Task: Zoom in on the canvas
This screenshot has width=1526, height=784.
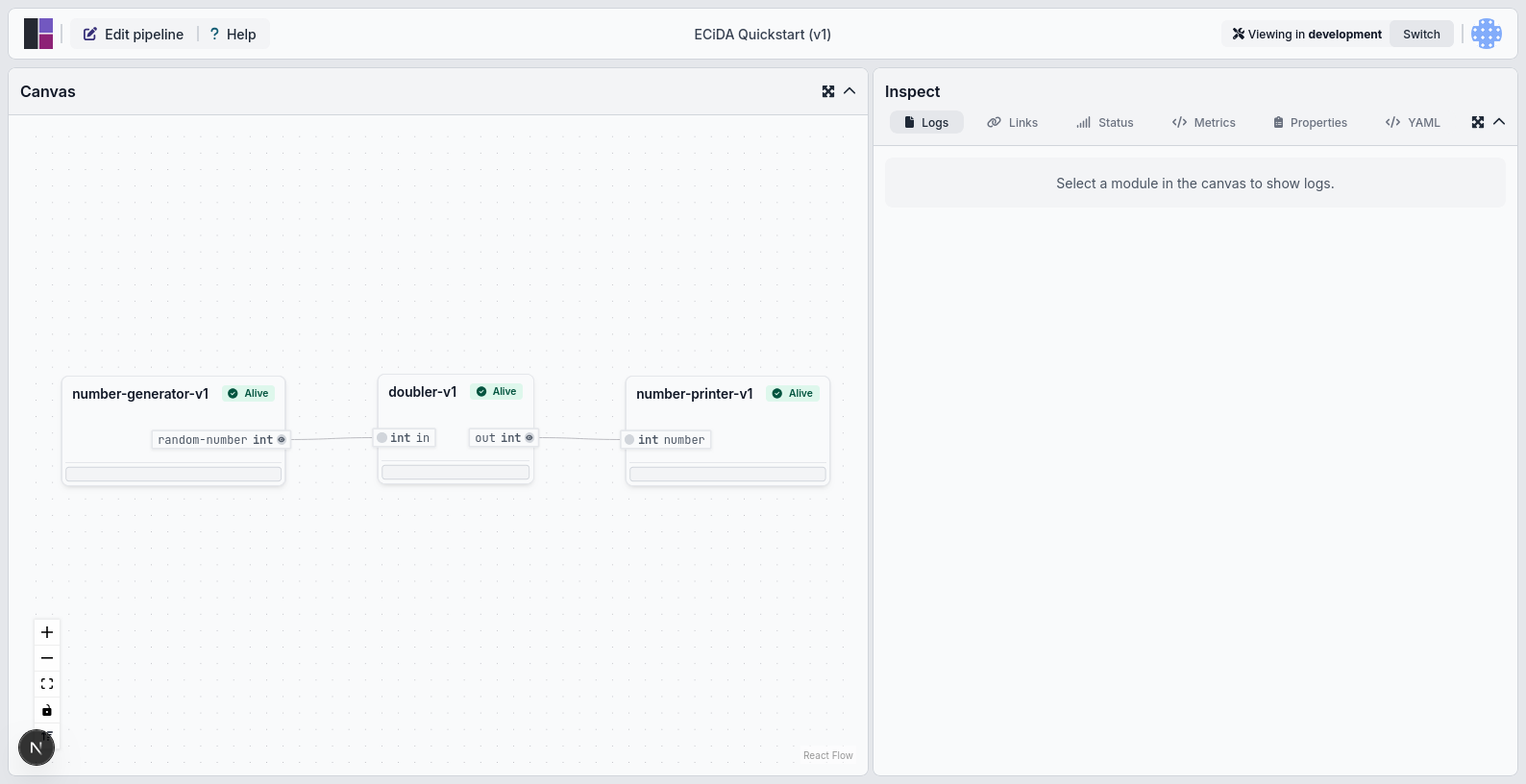Action: click(47, 632)
